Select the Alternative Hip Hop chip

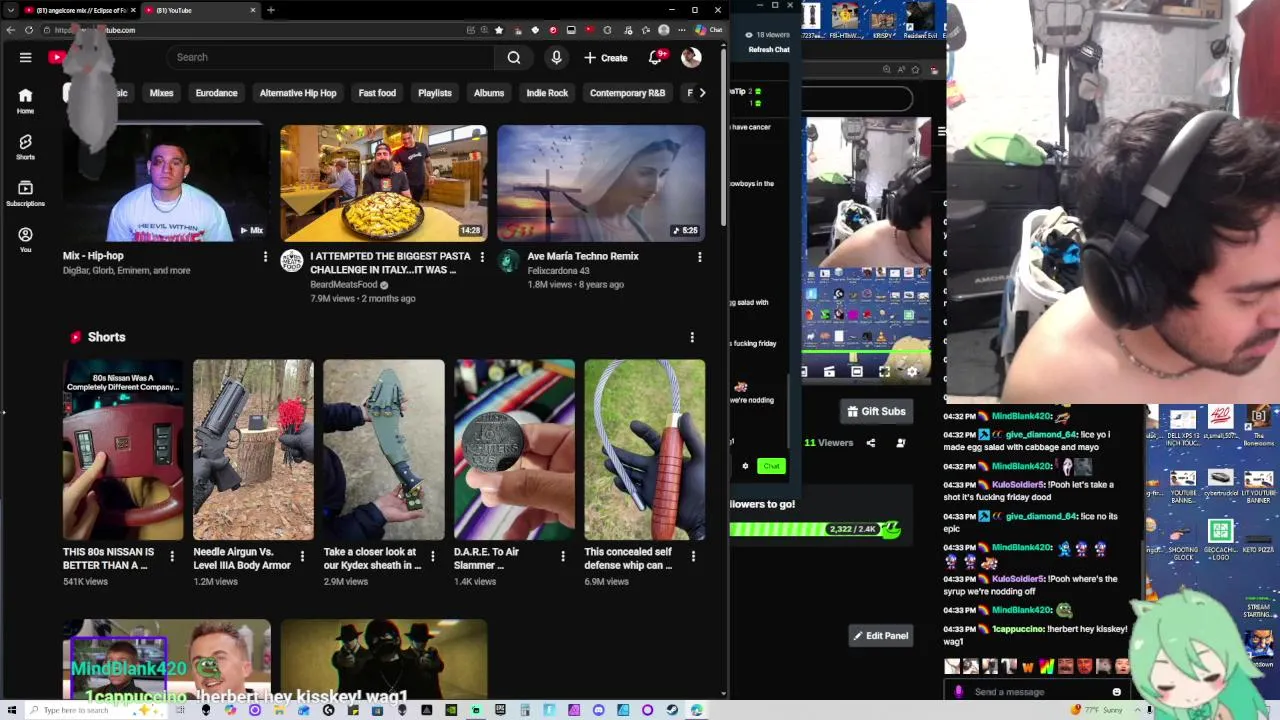click(x=298, y=93)
